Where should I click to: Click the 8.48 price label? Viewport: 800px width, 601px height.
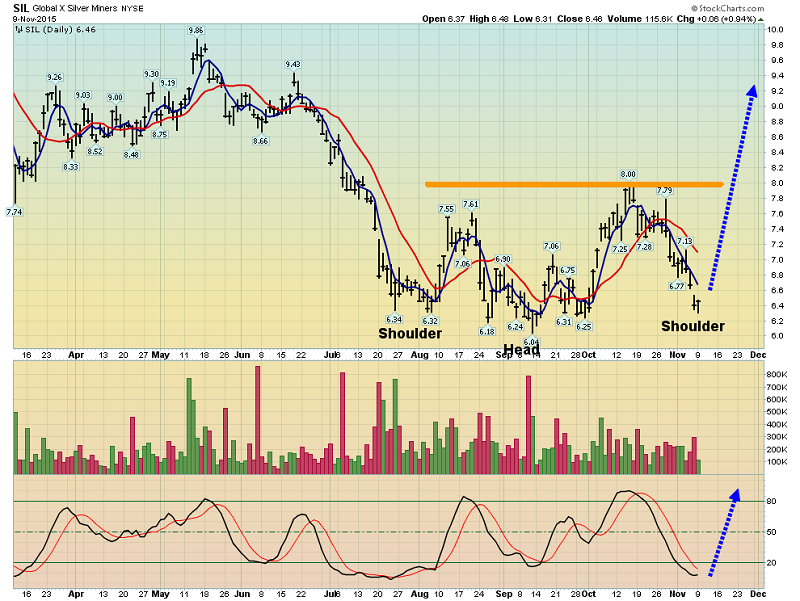point(131,155)
